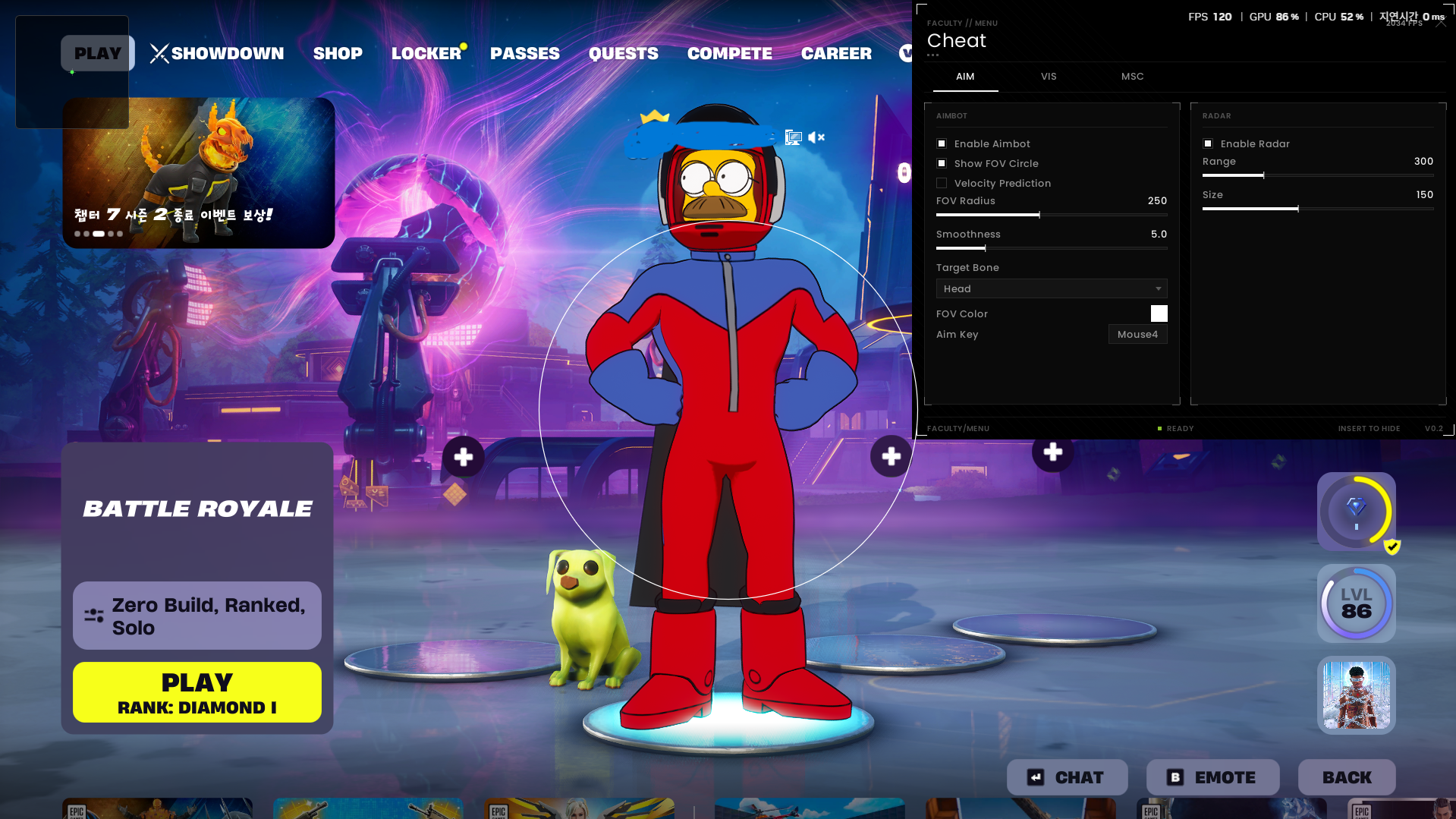Click the Target Bone dropdown arrow
1456x819 pixels.
click(x=1158, y=288)
